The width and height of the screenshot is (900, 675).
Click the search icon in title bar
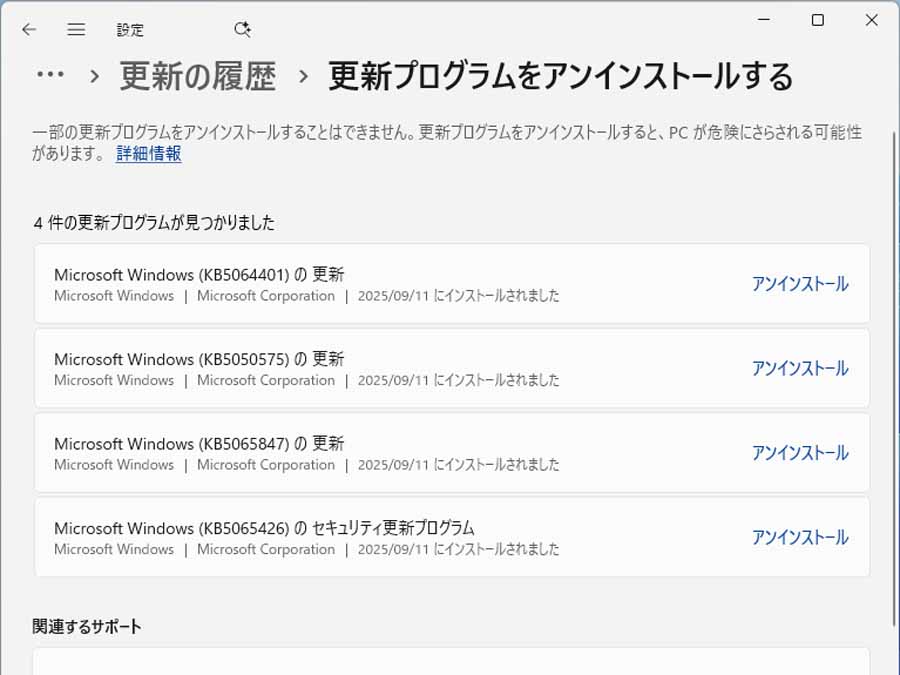click(242, 29)
